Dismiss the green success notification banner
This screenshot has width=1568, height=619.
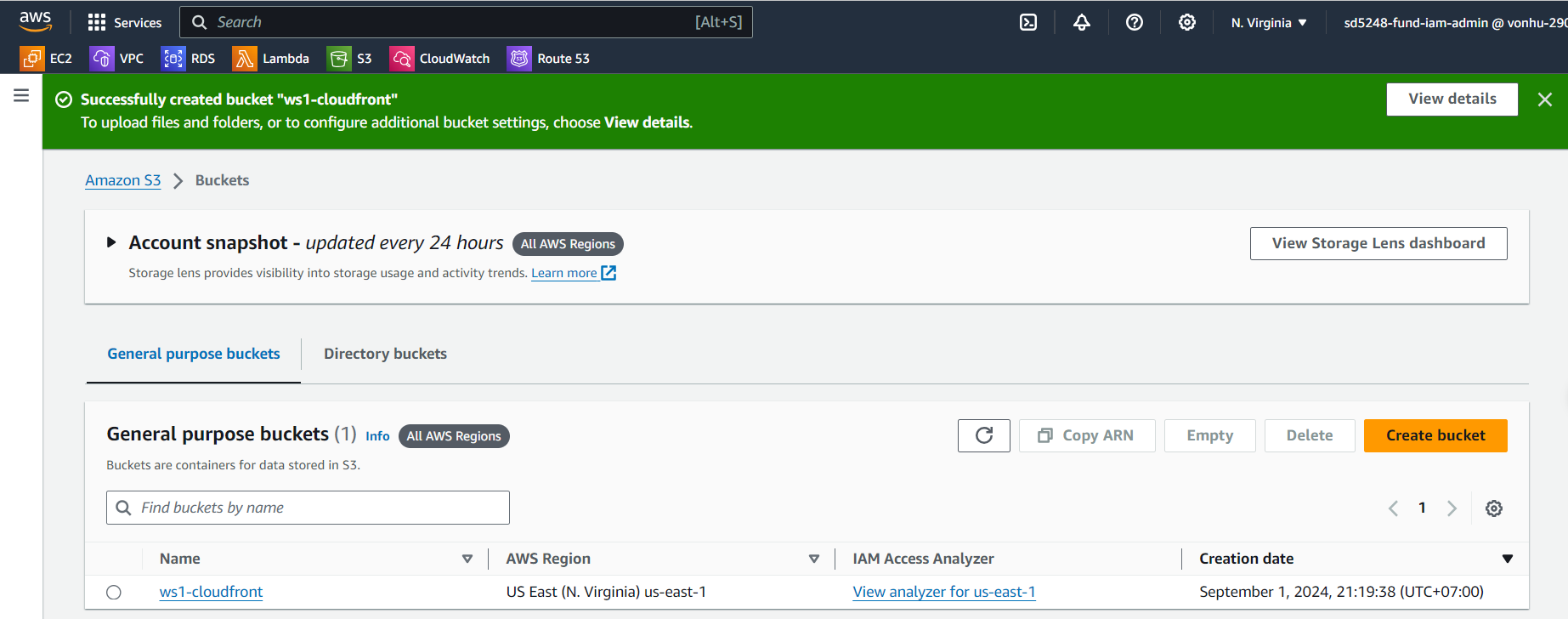(x=1544, y=99)
